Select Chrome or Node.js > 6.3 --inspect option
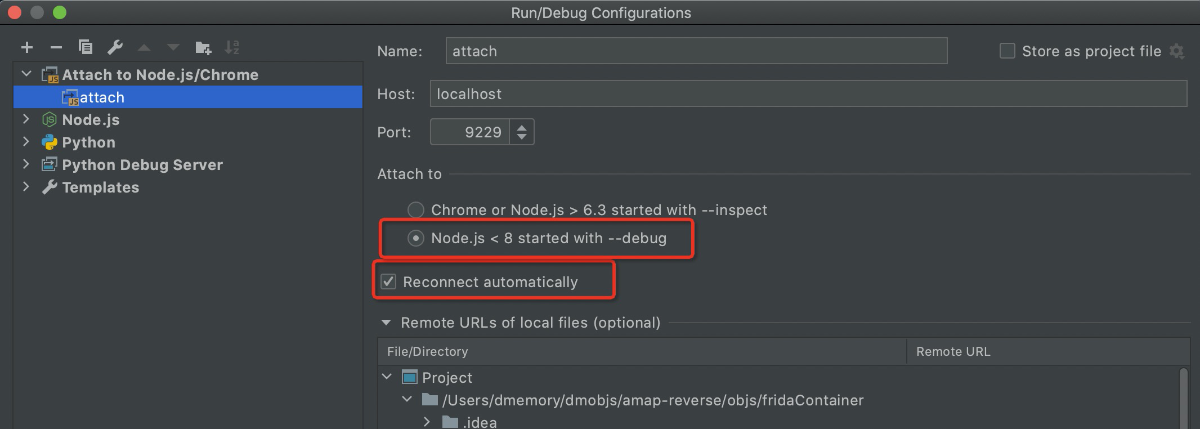The height and width of the screenshot is (429, 1200). pyautogui.click(x=416, y=211)
